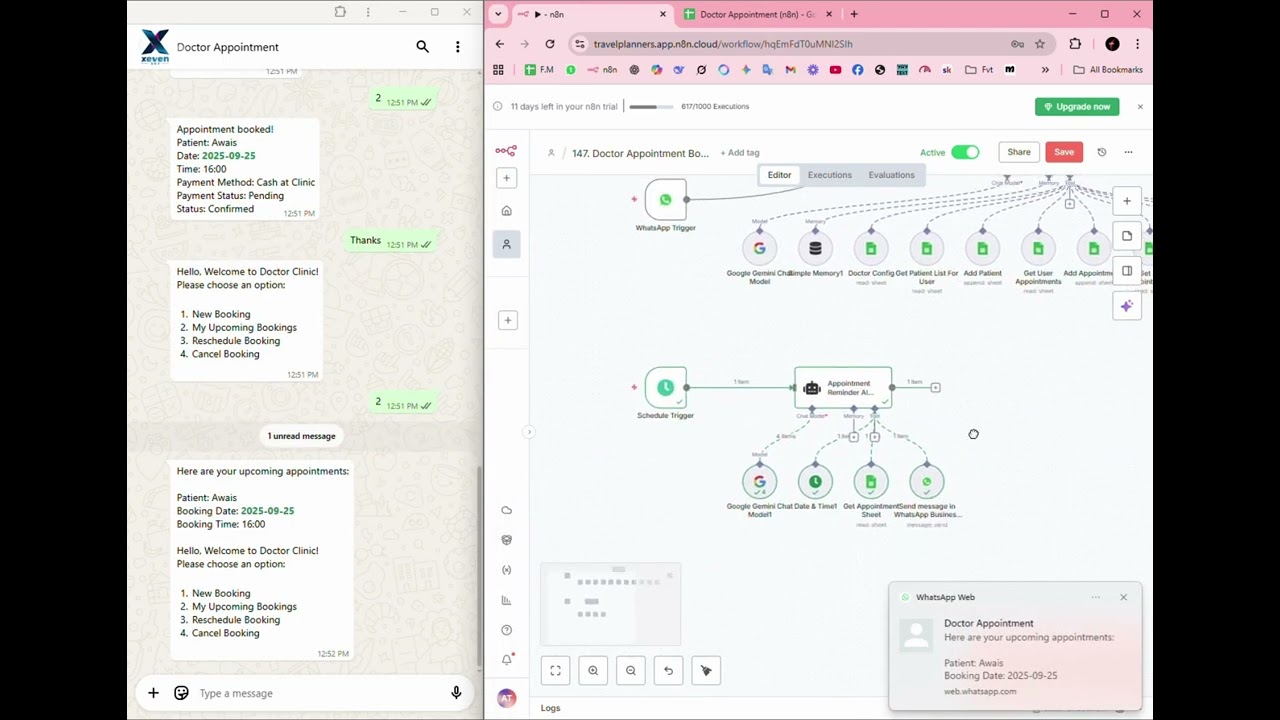Select the Date & Time1 node
1280x720 pixels.
coord(815,482)
